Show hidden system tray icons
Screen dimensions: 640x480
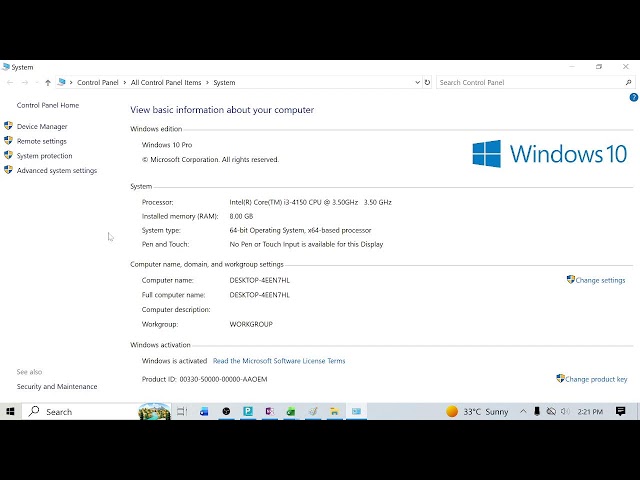coord(523,411)
